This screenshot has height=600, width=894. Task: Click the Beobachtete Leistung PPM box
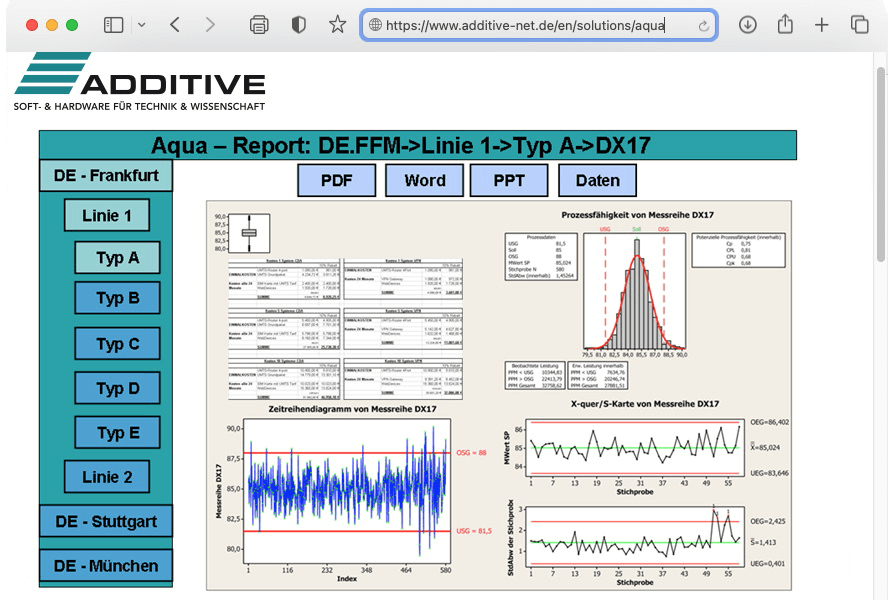tap(535, 375)
